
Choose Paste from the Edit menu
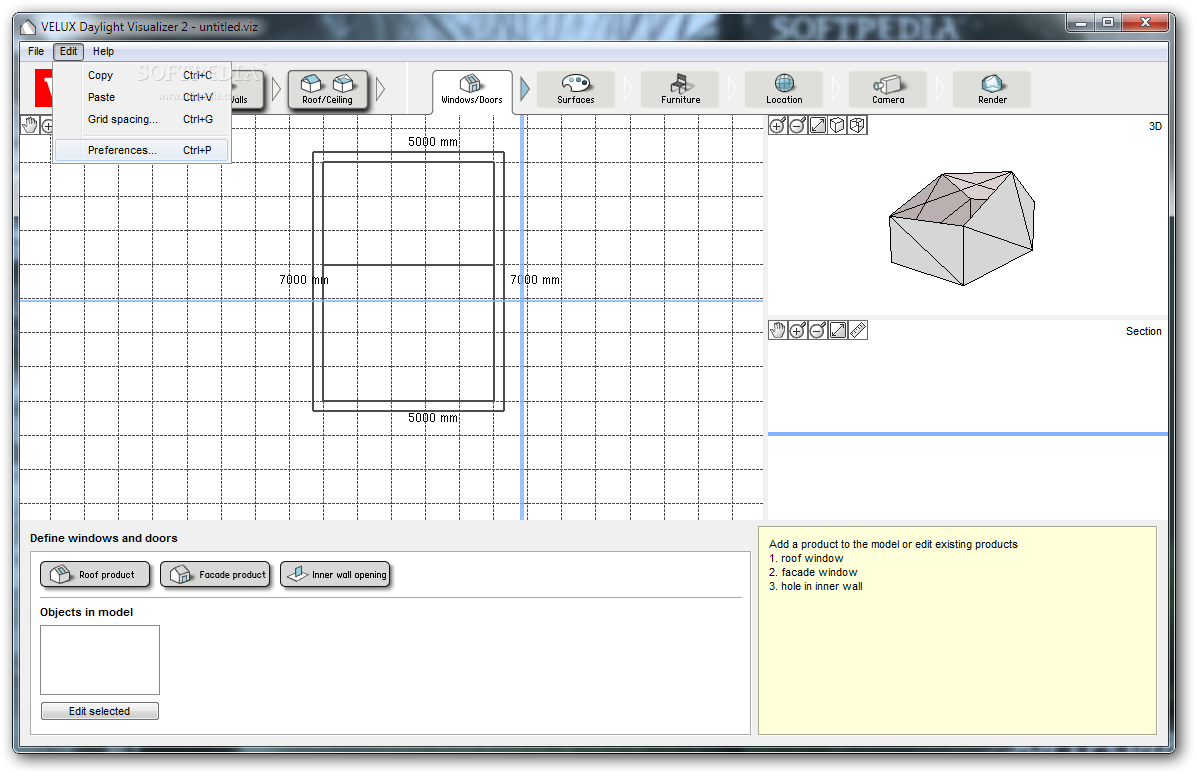pos(143,98)
